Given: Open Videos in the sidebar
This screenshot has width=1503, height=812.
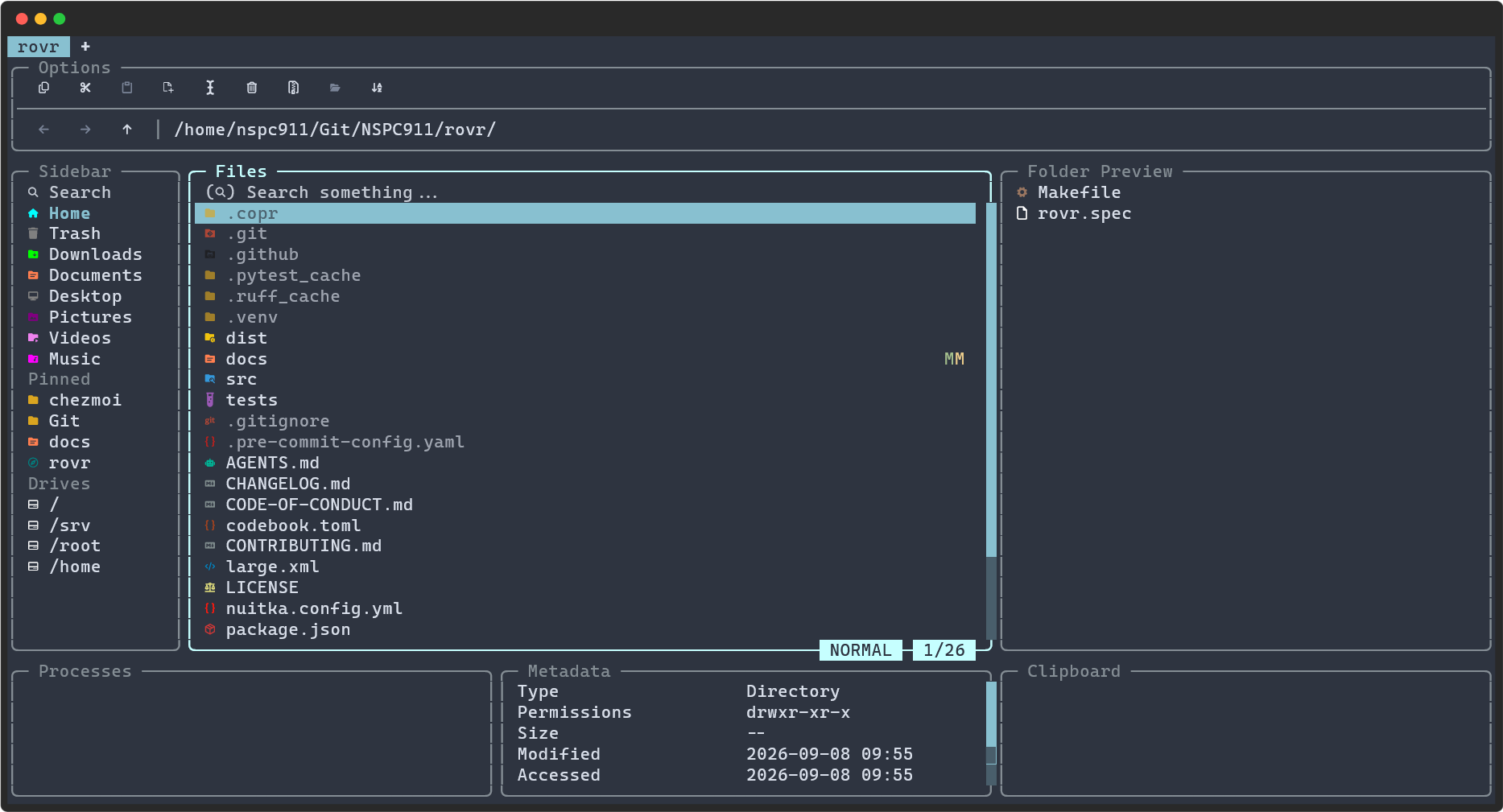Looking at the screenshot, I should (x=97, y=338).
